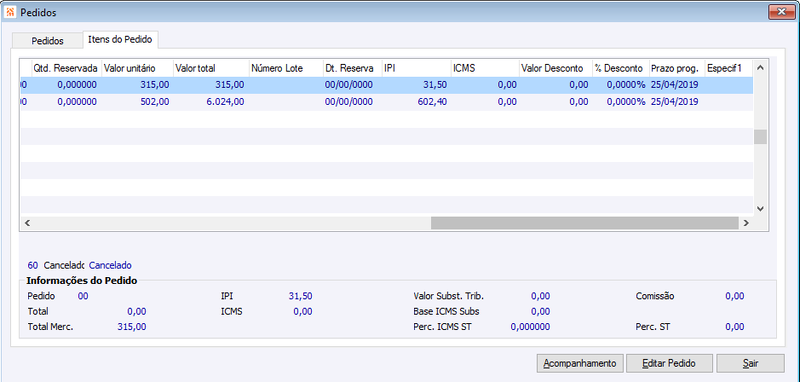Click the Total Merc. value 315,00

(132, 327)
